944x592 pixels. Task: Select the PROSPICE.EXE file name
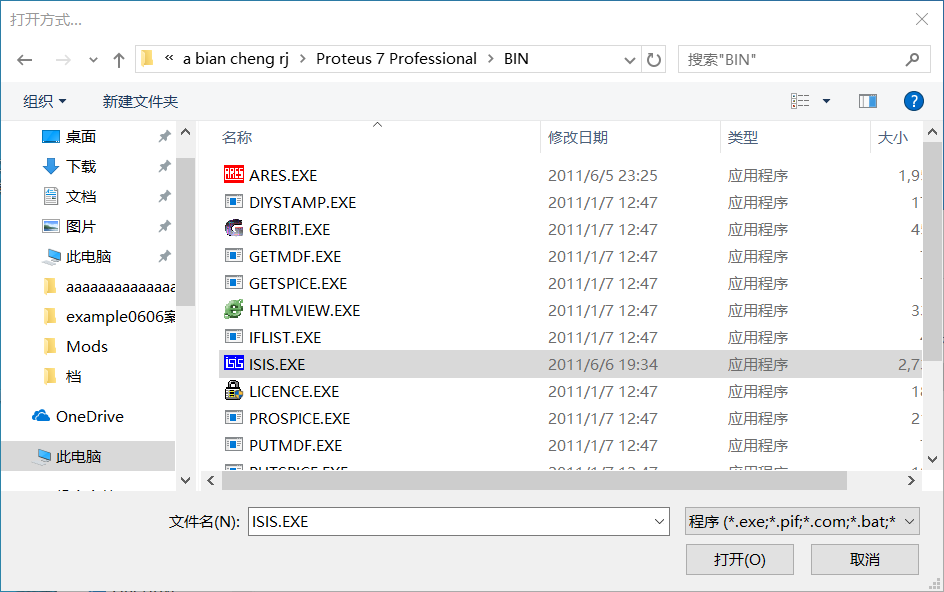coord(299,419)
